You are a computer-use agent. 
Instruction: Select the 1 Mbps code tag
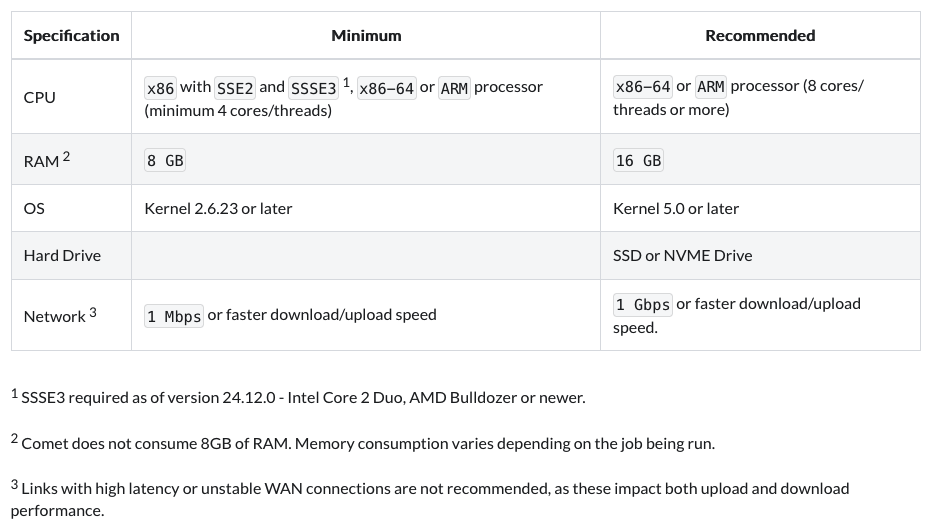[174, 316]
